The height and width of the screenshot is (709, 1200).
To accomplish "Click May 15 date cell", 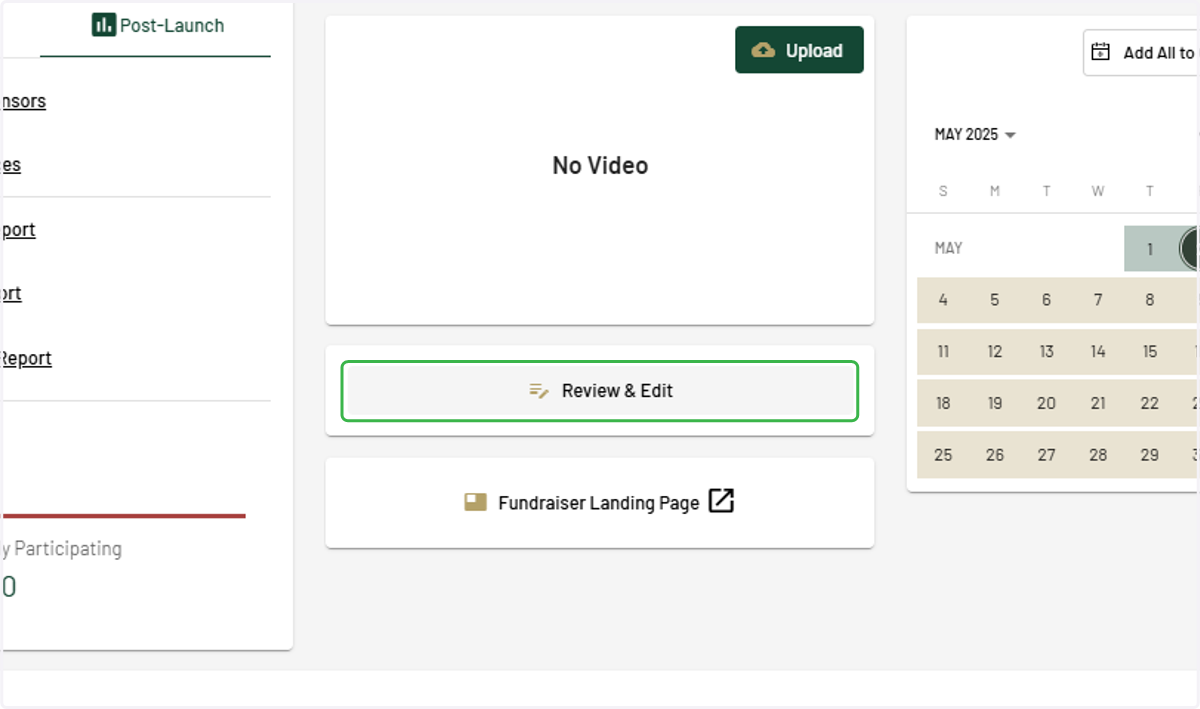I will (1150, 352).
